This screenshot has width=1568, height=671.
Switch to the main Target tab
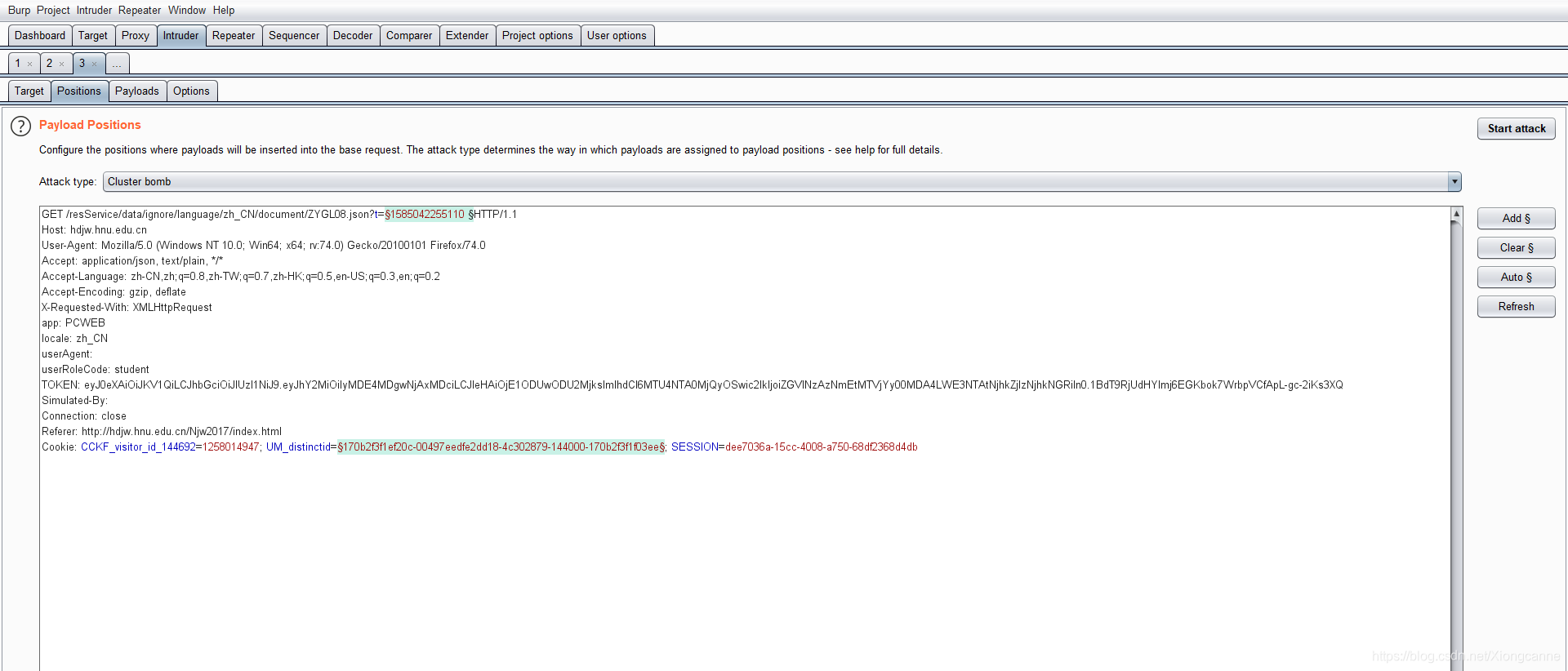click(x=93, y=36)
